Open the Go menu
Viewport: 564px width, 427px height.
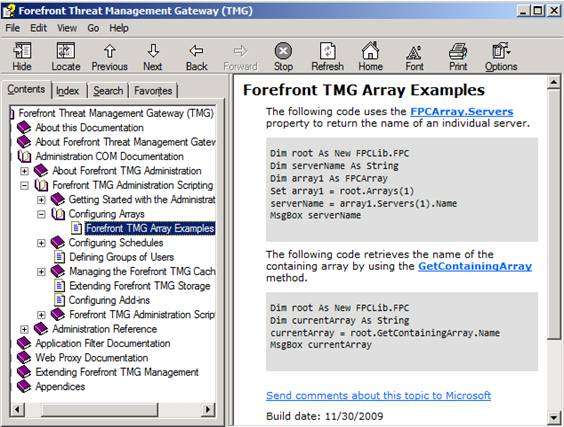(93, 28)
